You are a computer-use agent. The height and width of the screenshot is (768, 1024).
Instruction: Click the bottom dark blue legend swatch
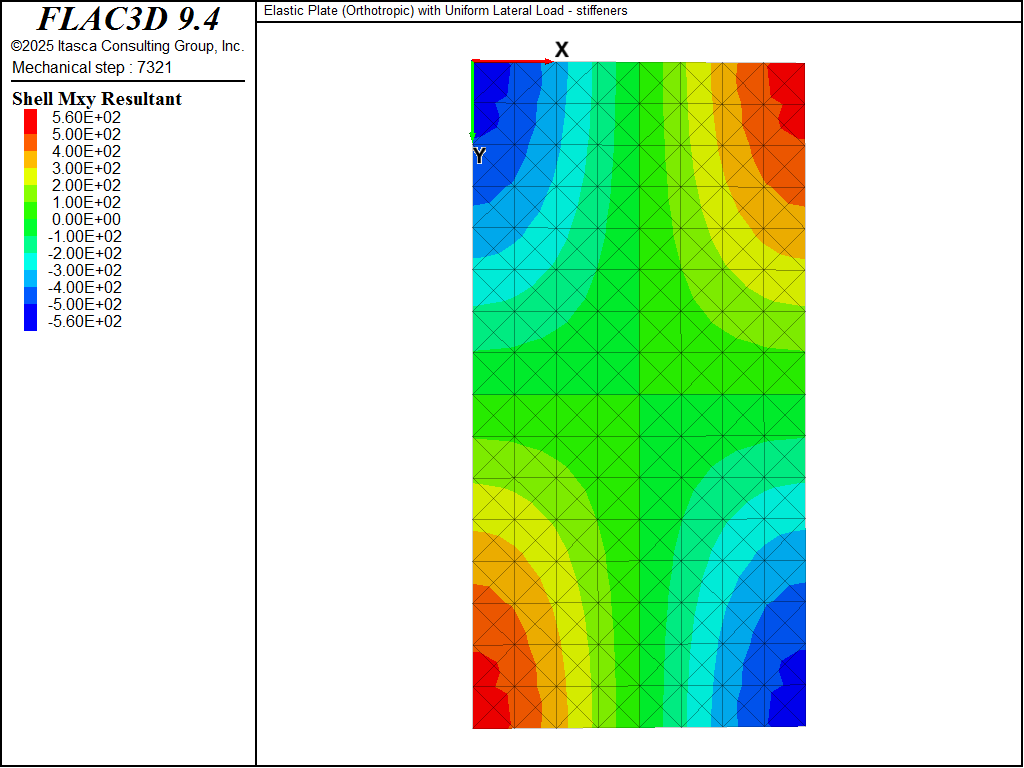[x=31, y=319]
